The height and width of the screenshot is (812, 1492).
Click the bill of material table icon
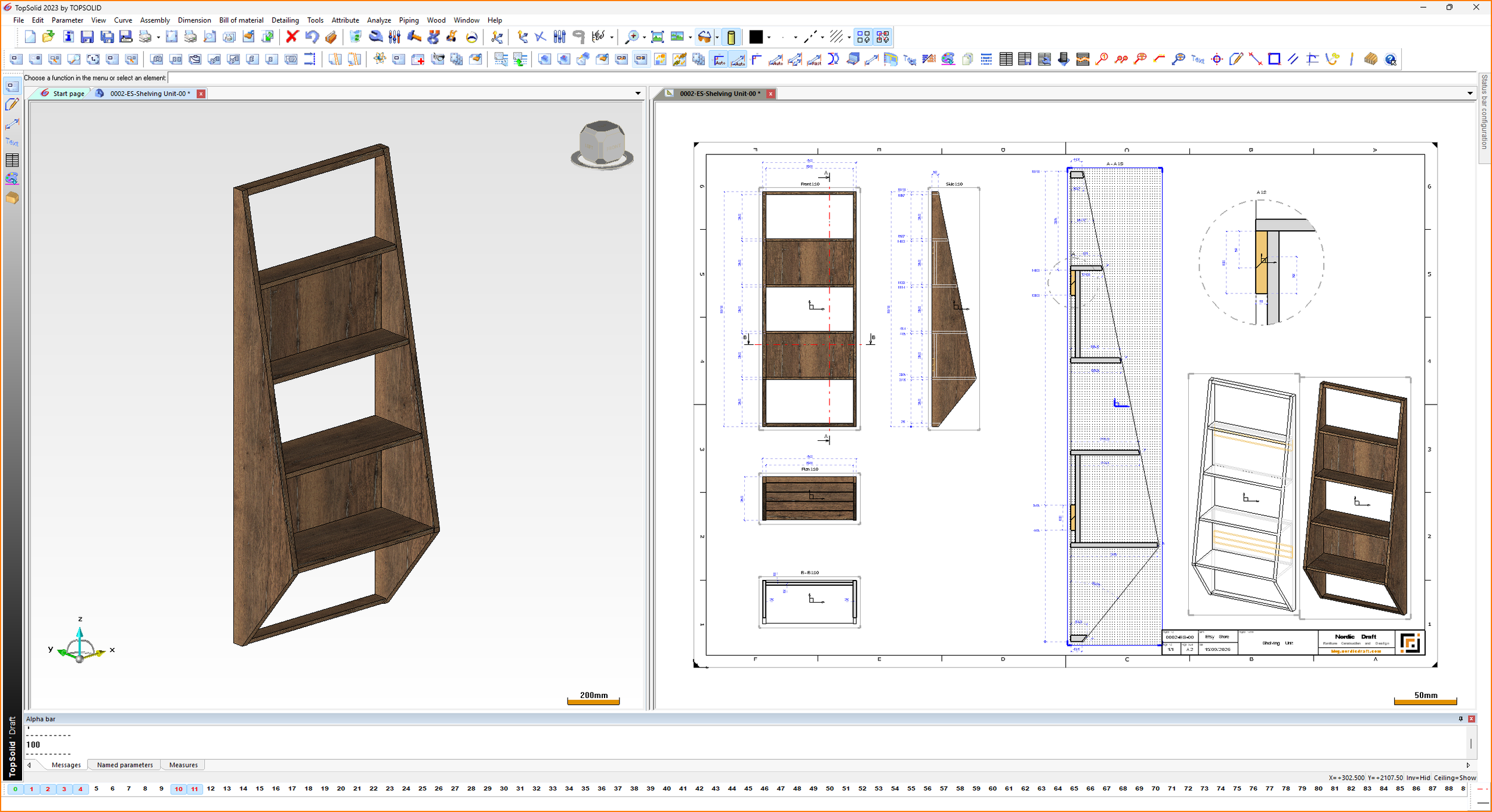(x=1006, y=59)
